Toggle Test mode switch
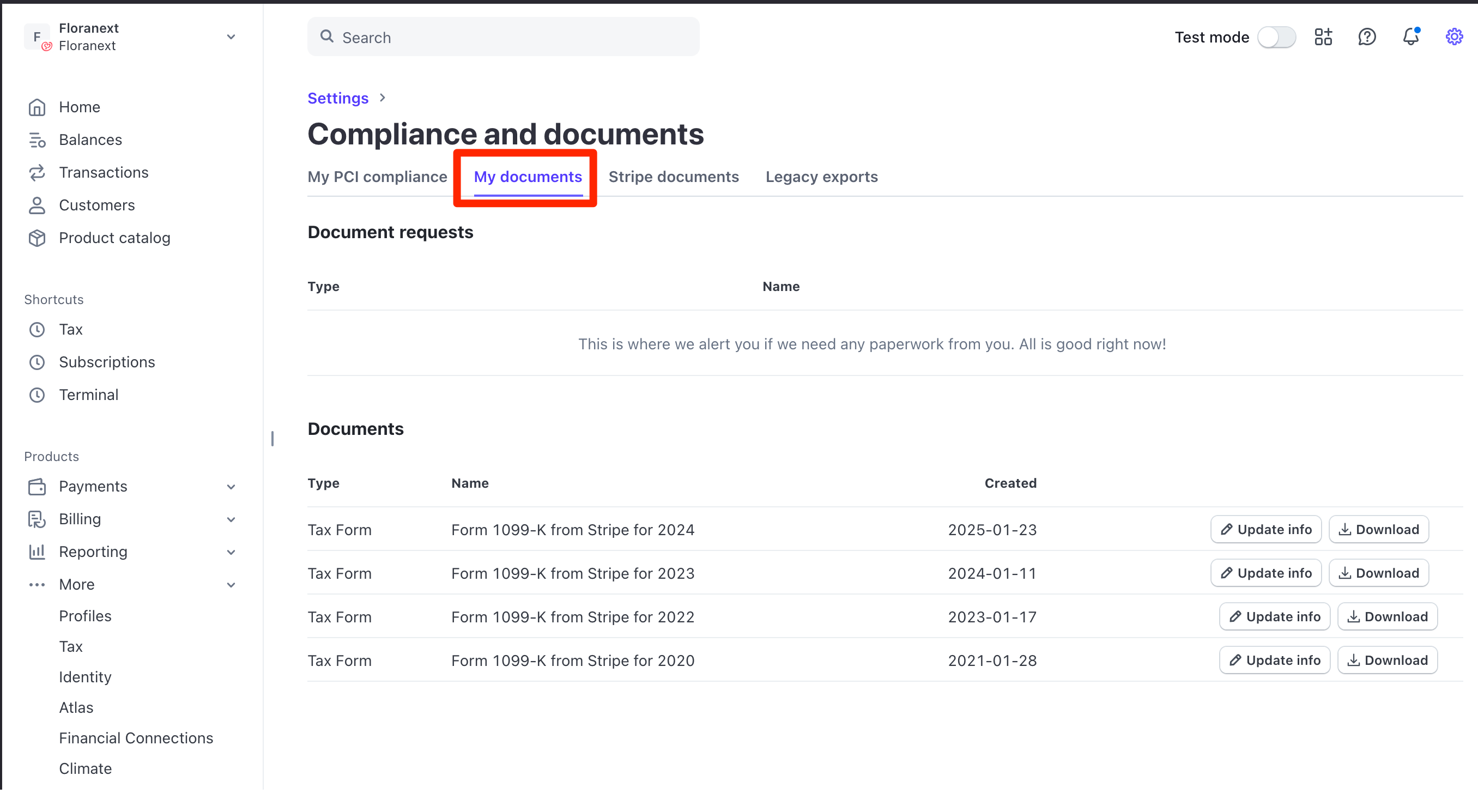The image size is (1478, 812). coord(1276,37)
